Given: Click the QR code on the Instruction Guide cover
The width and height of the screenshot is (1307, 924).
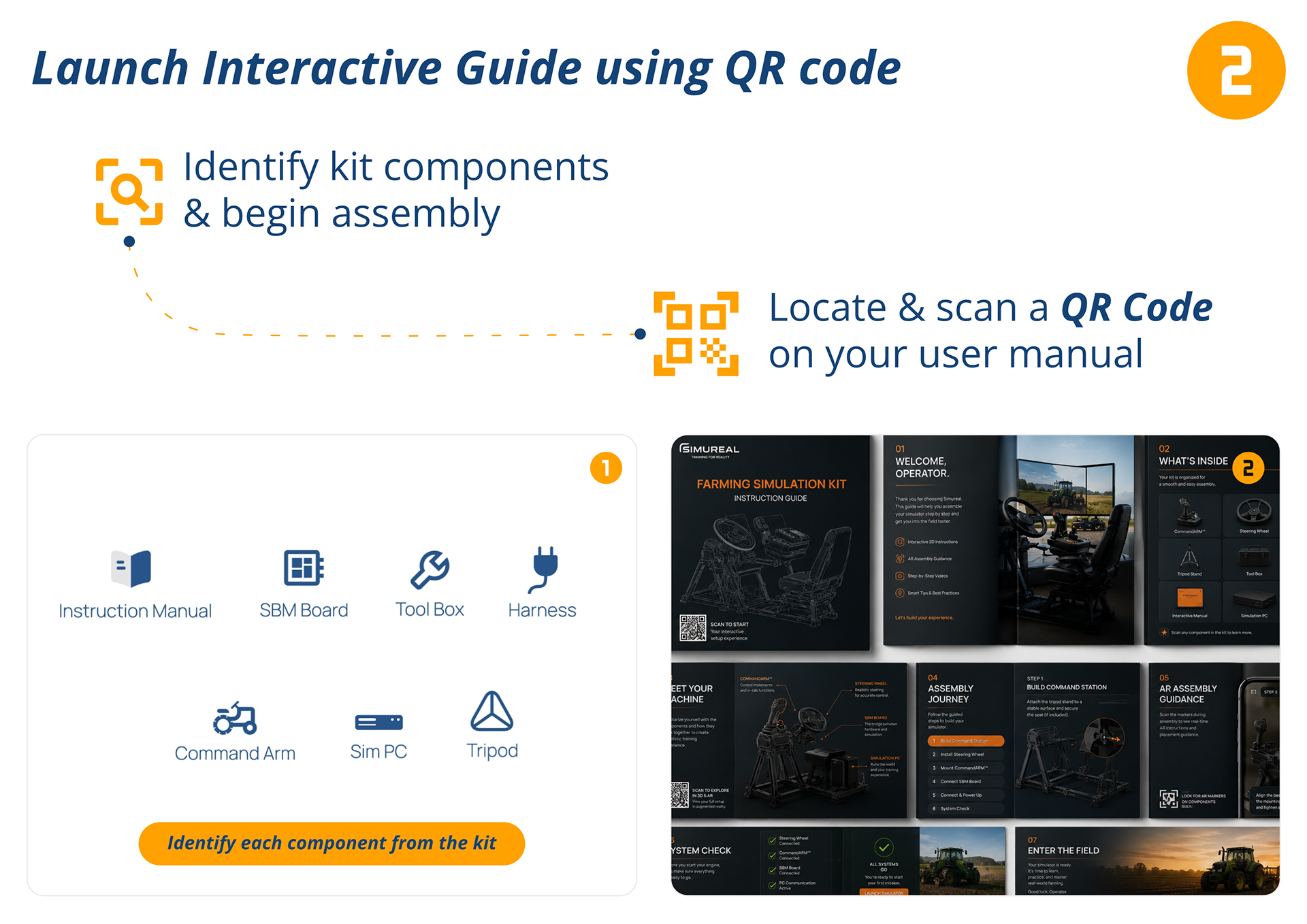Looking at the screenshot, I should click(693, 628).
